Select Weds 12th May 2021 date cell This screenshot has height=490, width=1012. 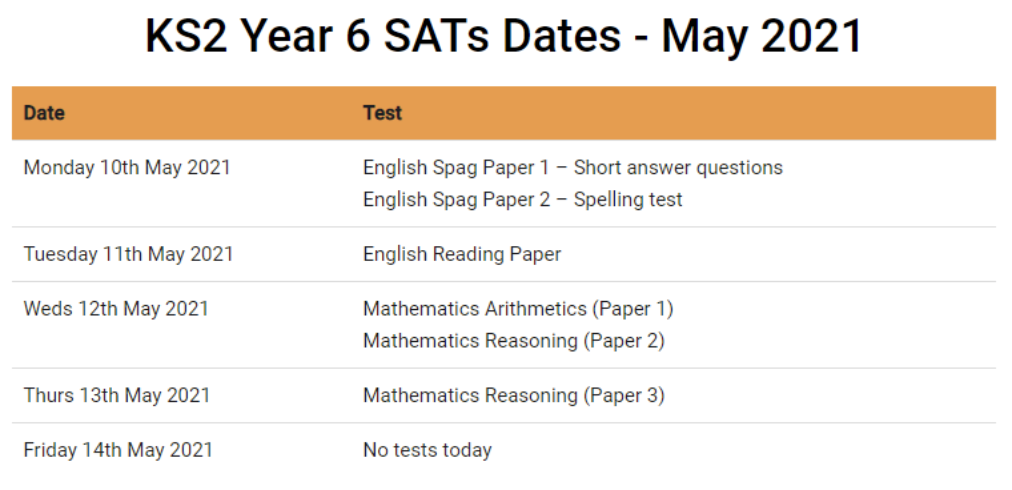tap(116, 309)
